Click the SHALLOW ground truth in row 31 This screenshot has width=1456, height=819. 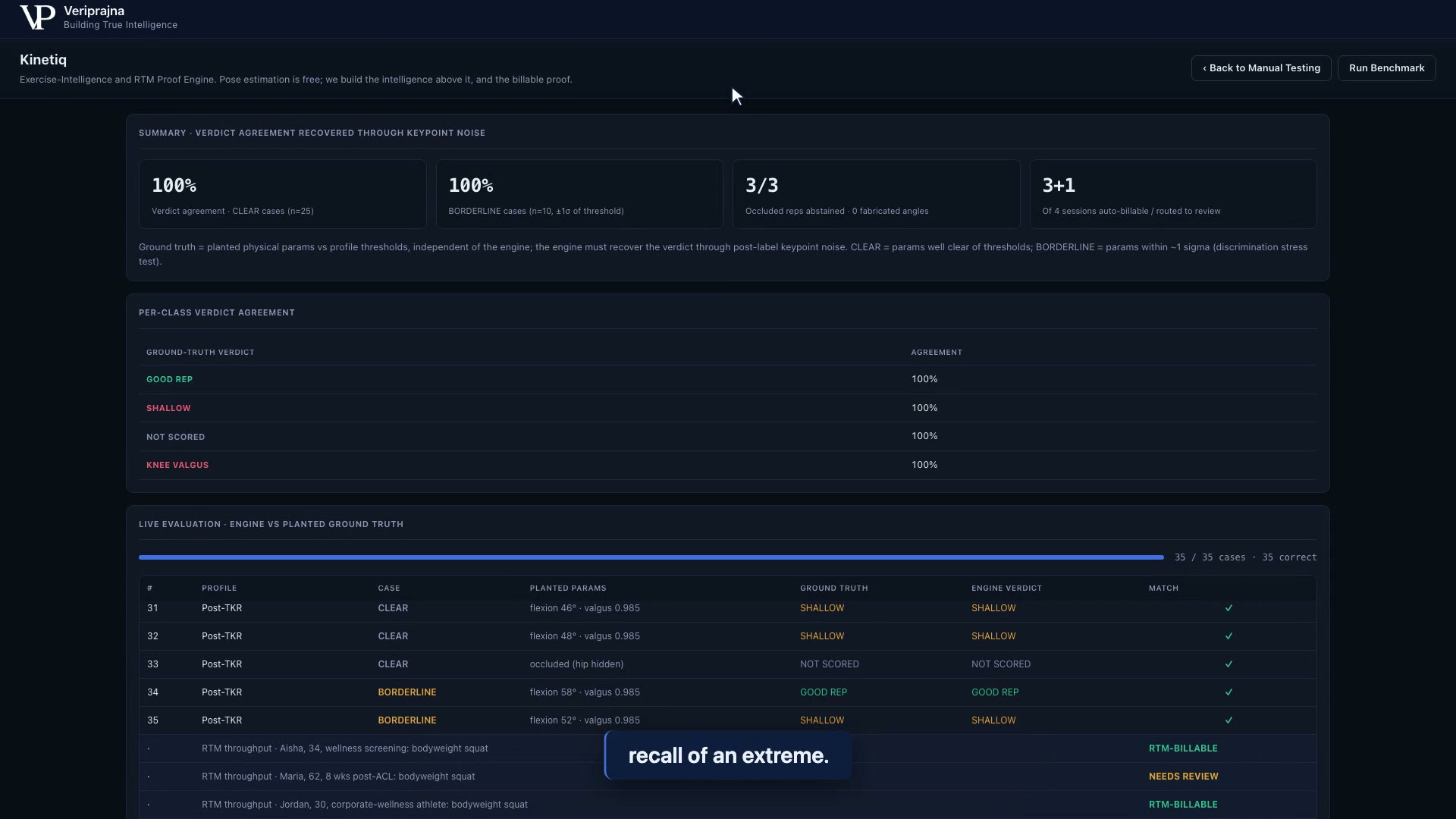coord(822,608)
